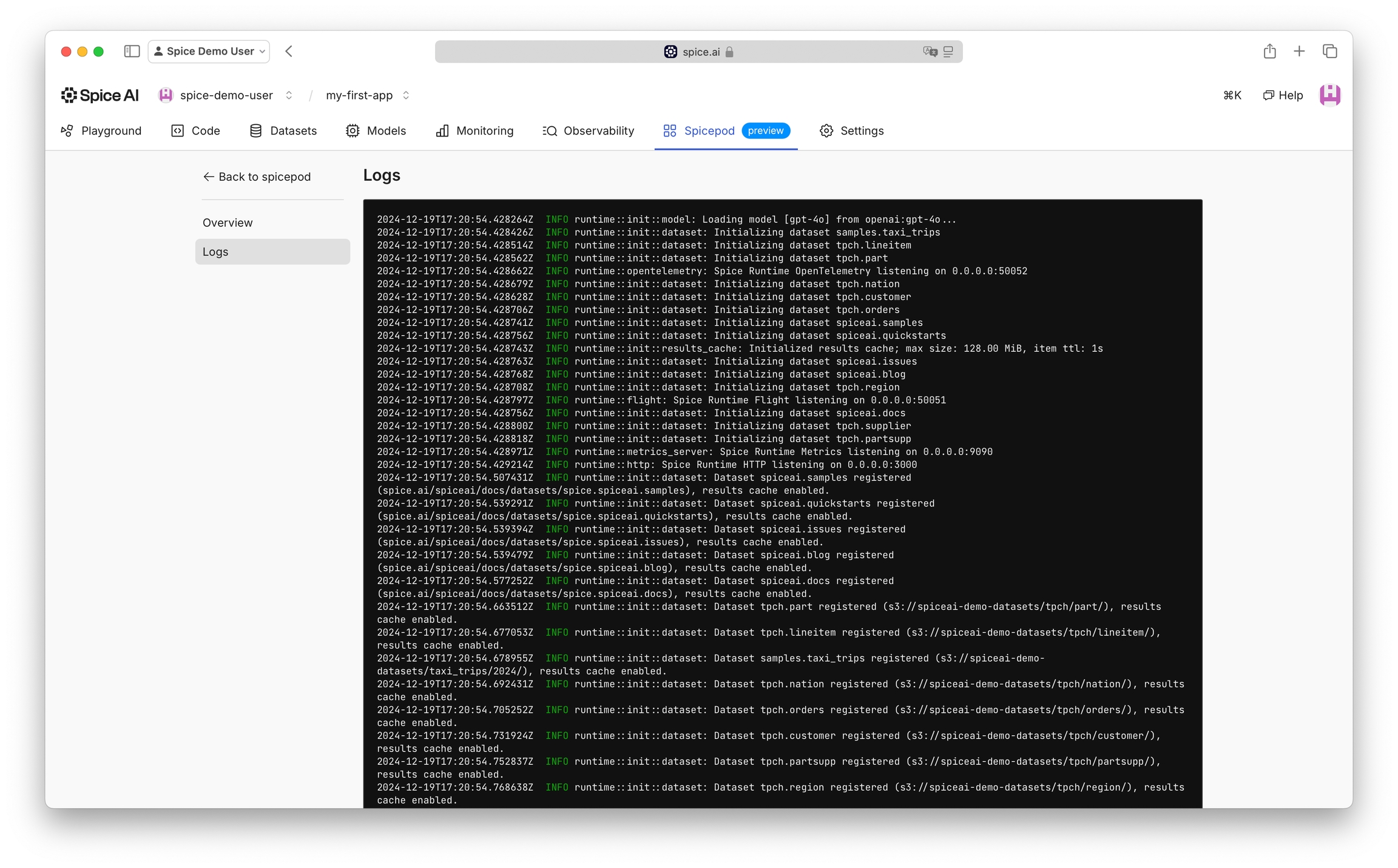Expand the my-first-app app selector

(x=368, y=95)
